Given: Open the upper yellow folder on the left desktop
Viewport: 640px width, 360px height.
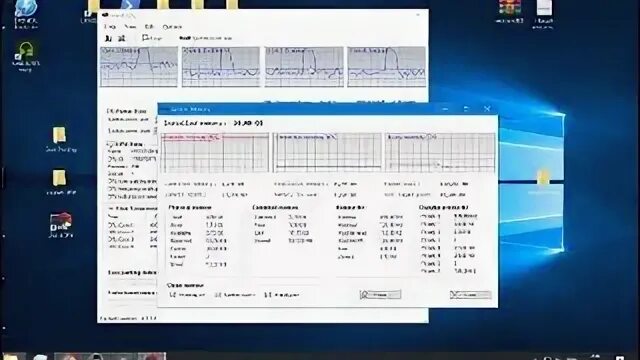Looking at the screenshot, I should (60, 139).
